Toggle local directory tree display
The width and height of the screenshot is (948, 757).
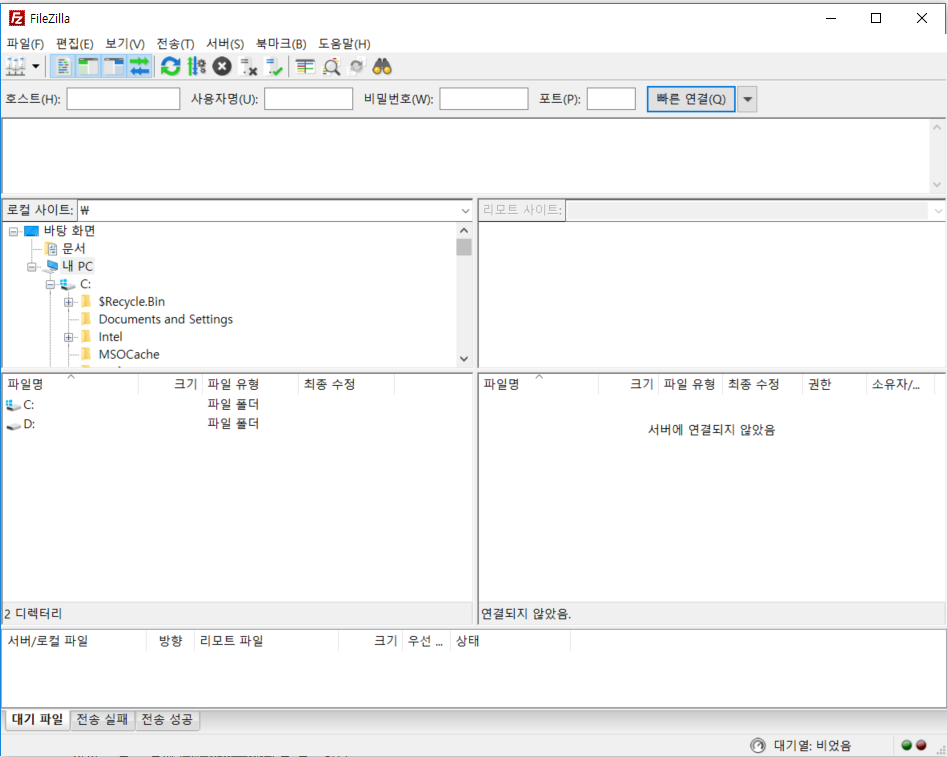click(88, 67)
